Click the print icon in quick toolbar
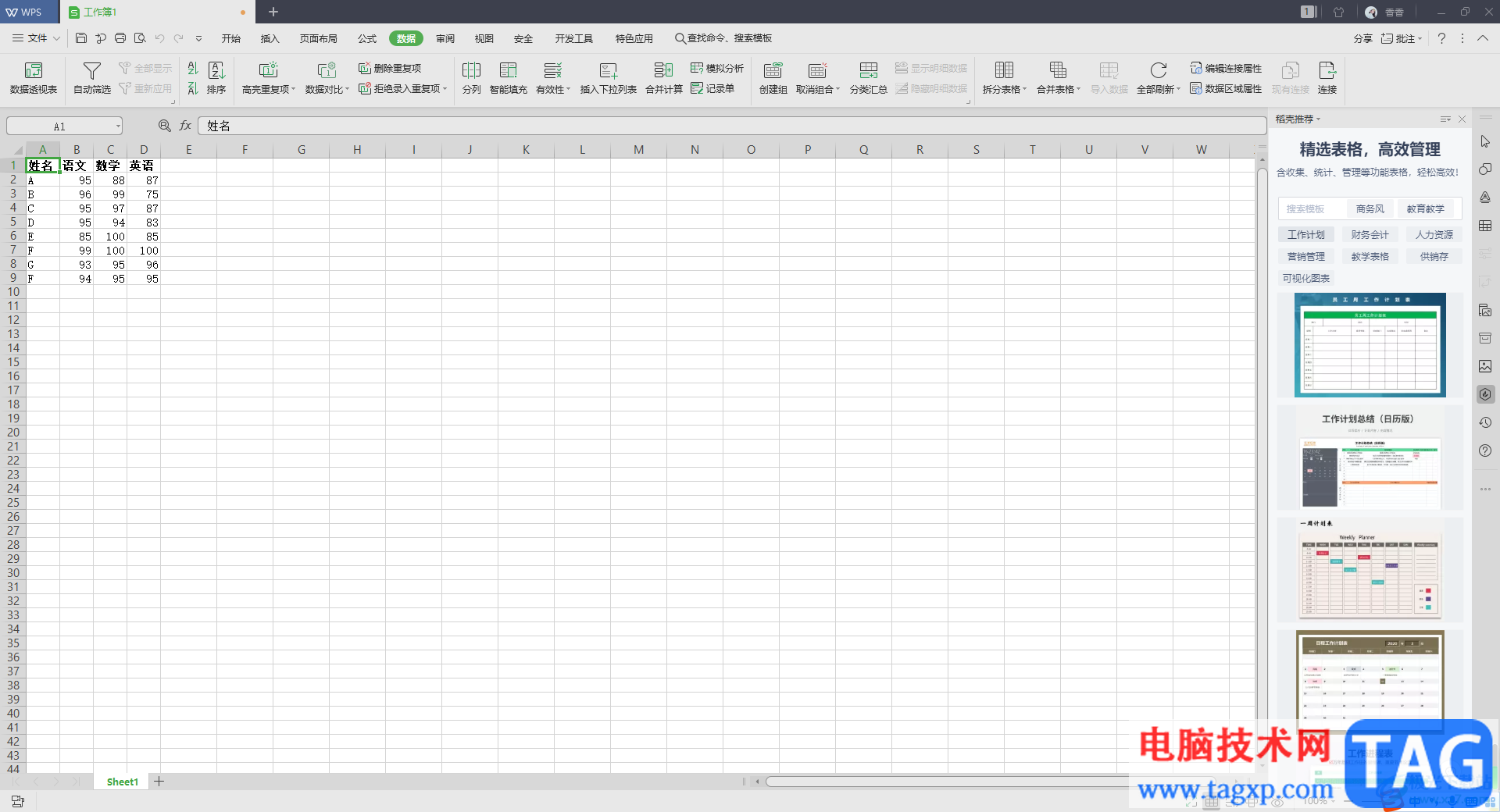The image size is (1500, 812). pos(120,38)
